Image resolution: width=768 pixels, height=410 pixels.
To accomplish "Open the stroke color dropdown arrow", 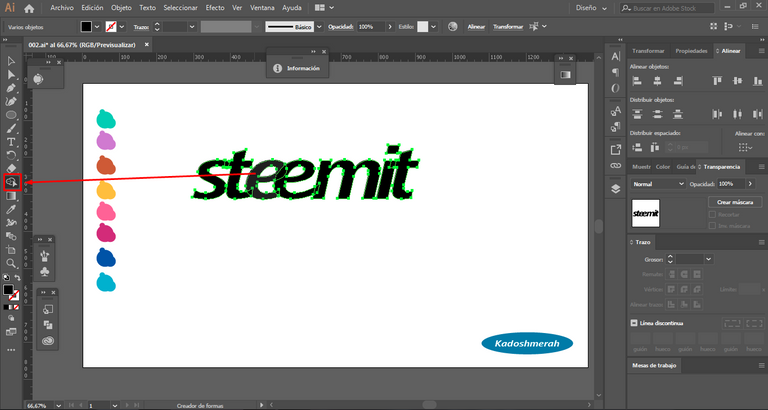I will coord(122,27).
